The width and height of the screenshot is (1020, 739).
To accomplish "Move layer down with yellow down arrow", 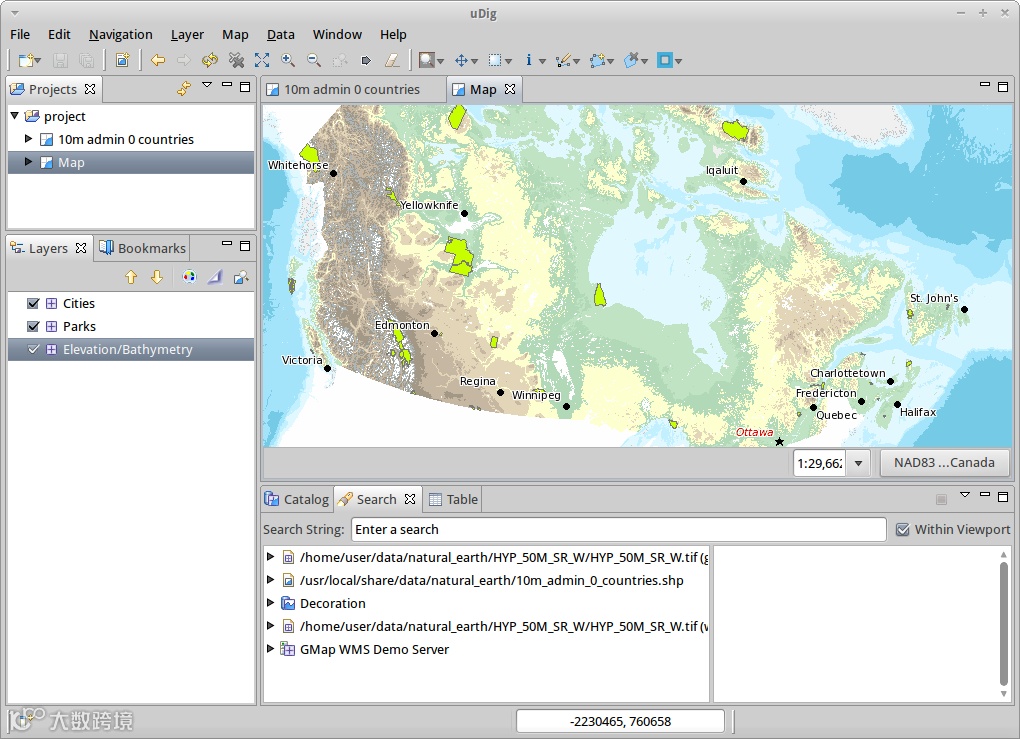I will pos(156,277).
